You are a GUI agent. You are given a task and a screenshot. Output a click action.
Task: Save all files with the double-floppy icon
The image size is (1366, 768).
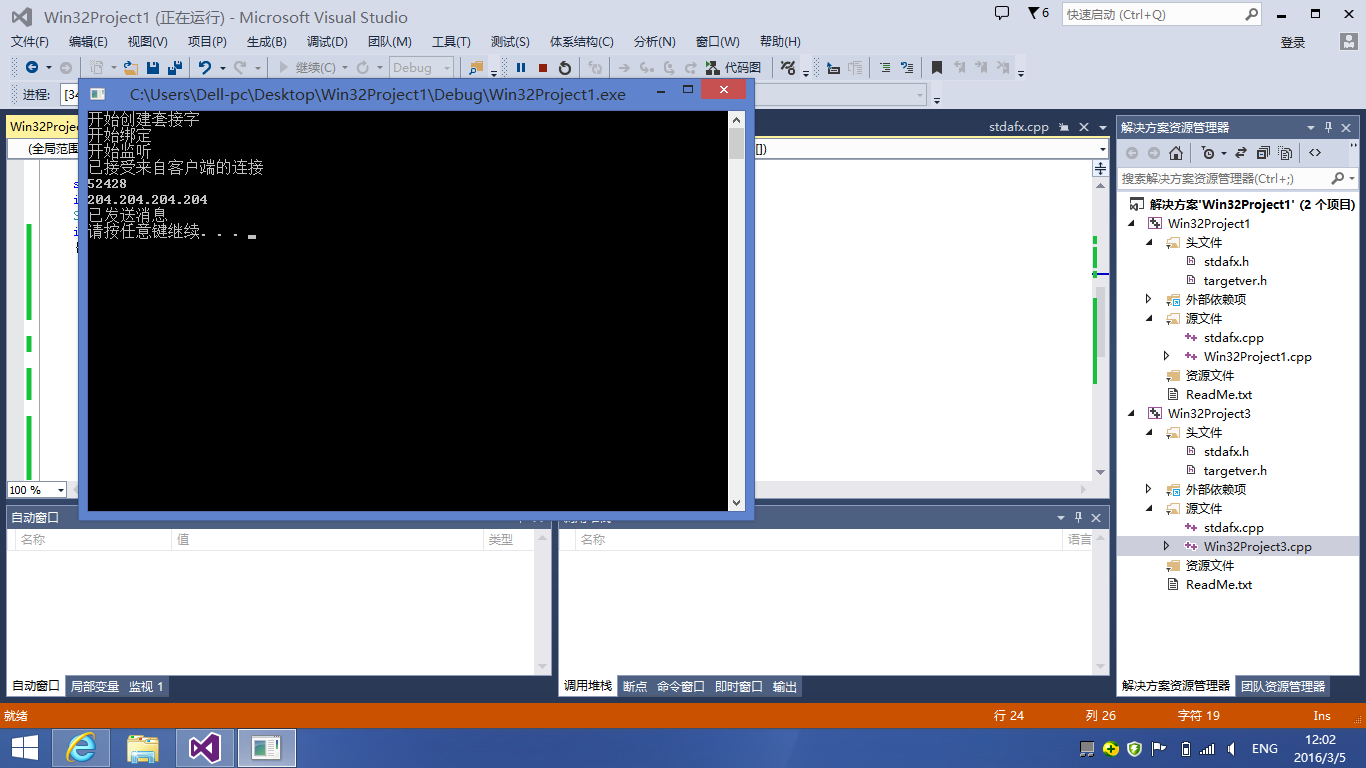click(x=174, y=68)
